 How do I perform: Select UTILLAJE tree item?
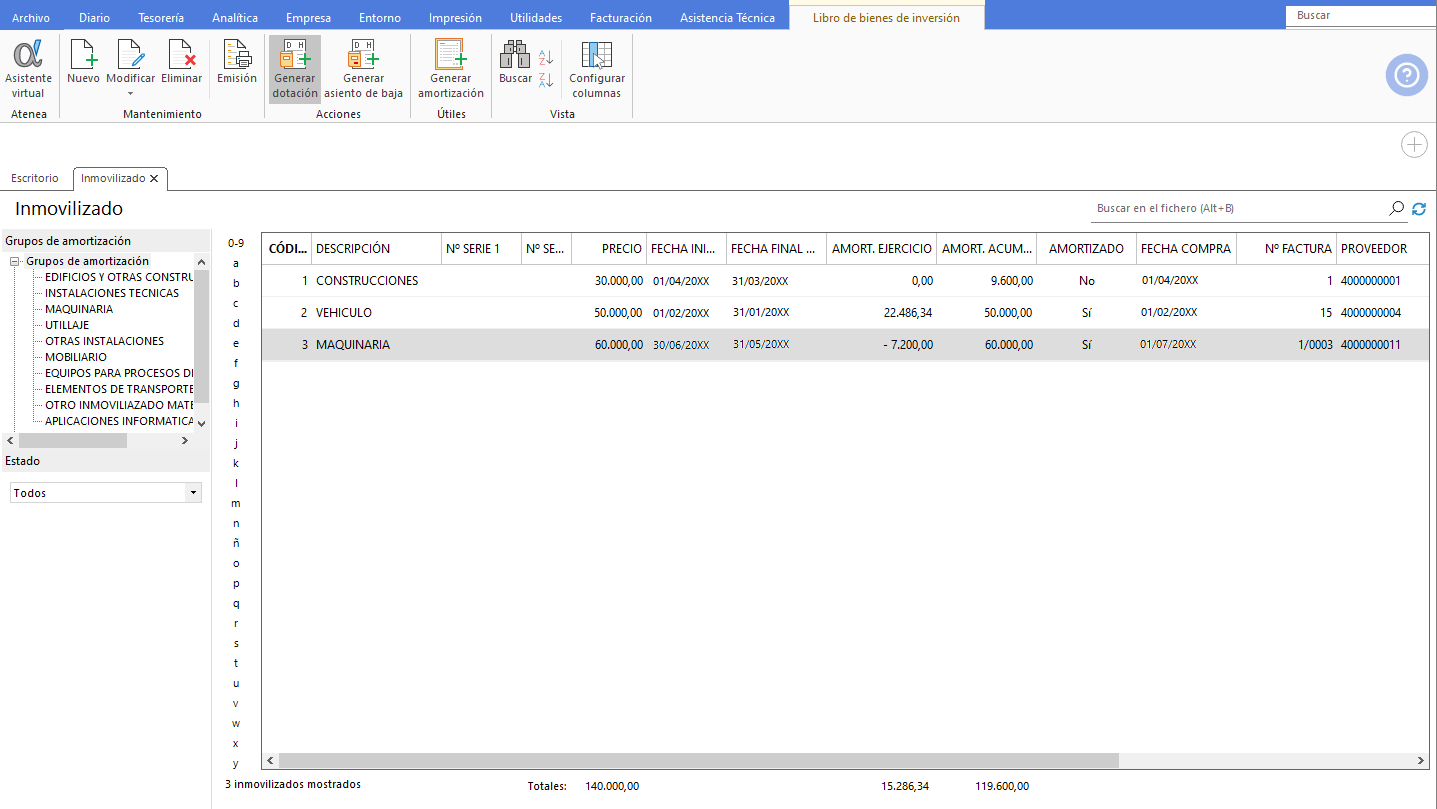coord(67,325)
